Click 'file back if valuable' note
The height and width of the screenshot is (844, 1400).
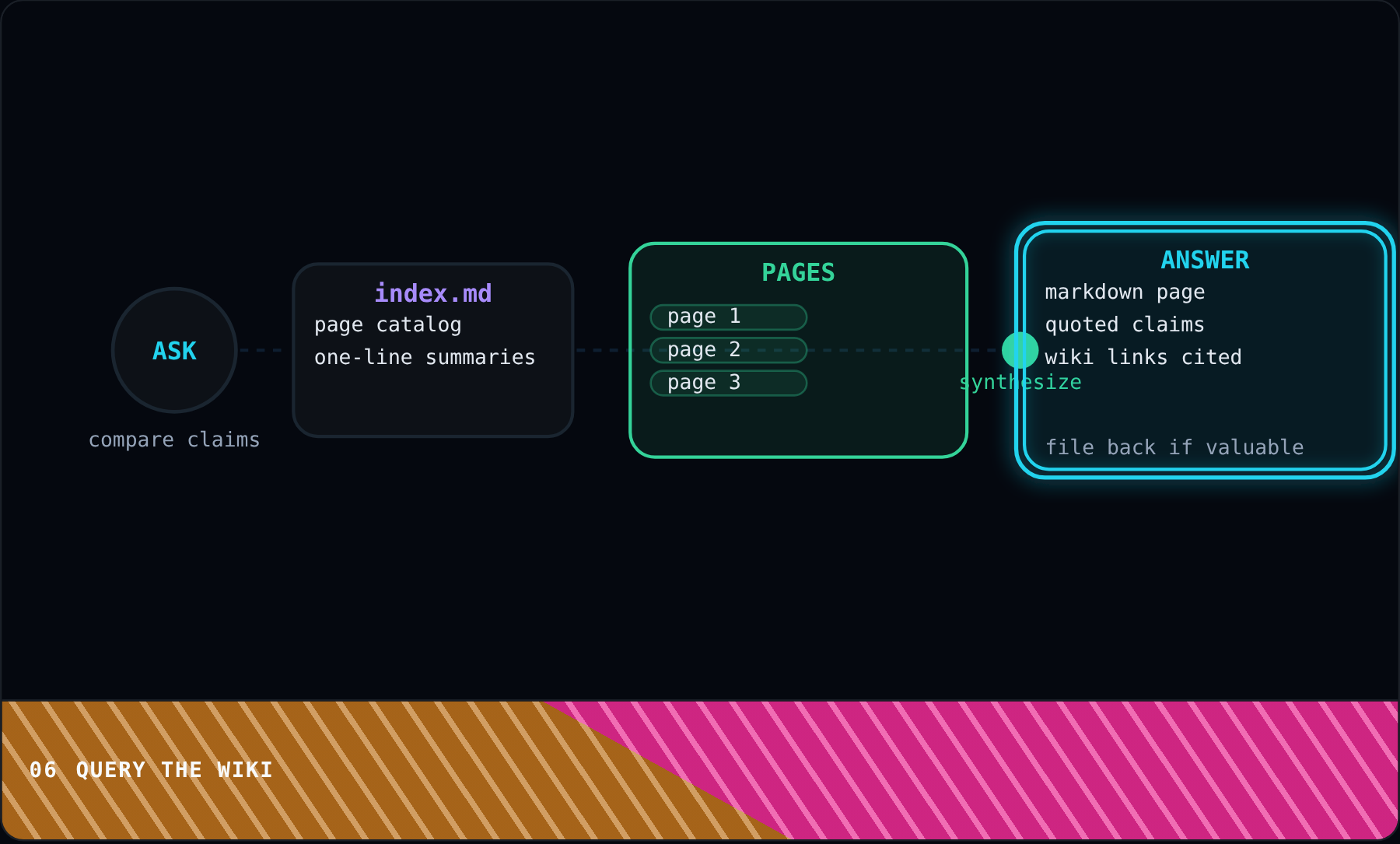click(1174, 447)
